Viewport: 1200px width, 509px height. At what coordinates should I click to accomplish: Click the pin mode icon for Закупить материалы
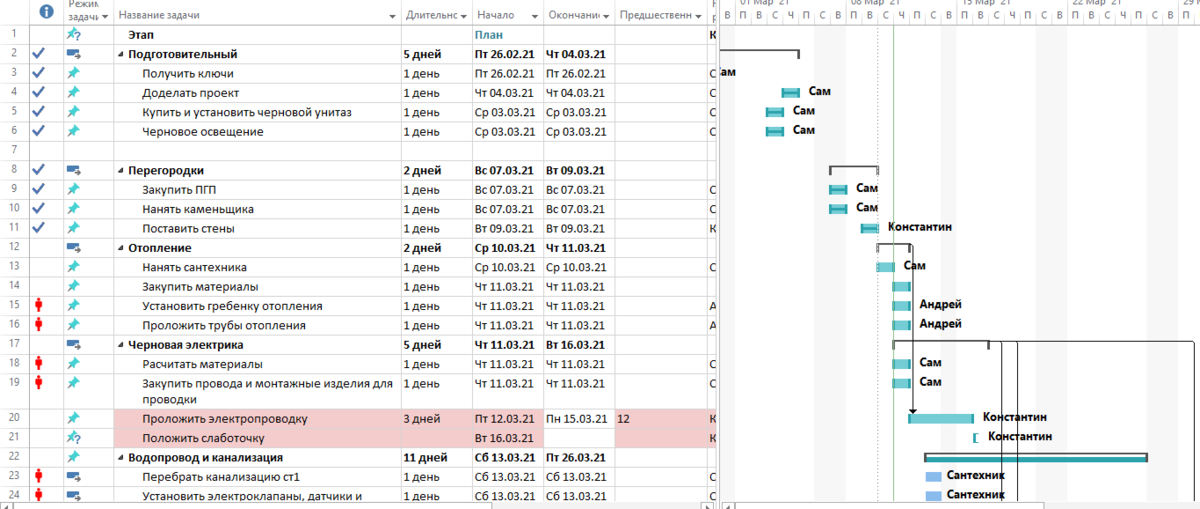[x=74, y=286]
